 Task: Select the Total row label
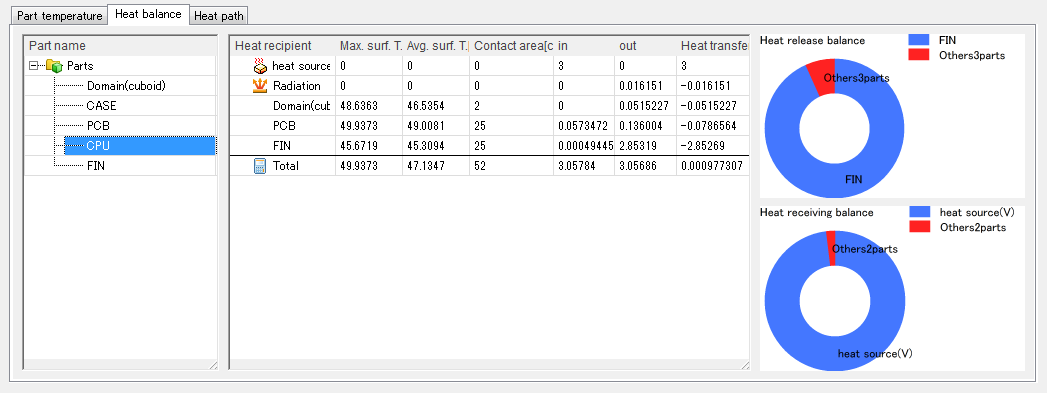286,166
